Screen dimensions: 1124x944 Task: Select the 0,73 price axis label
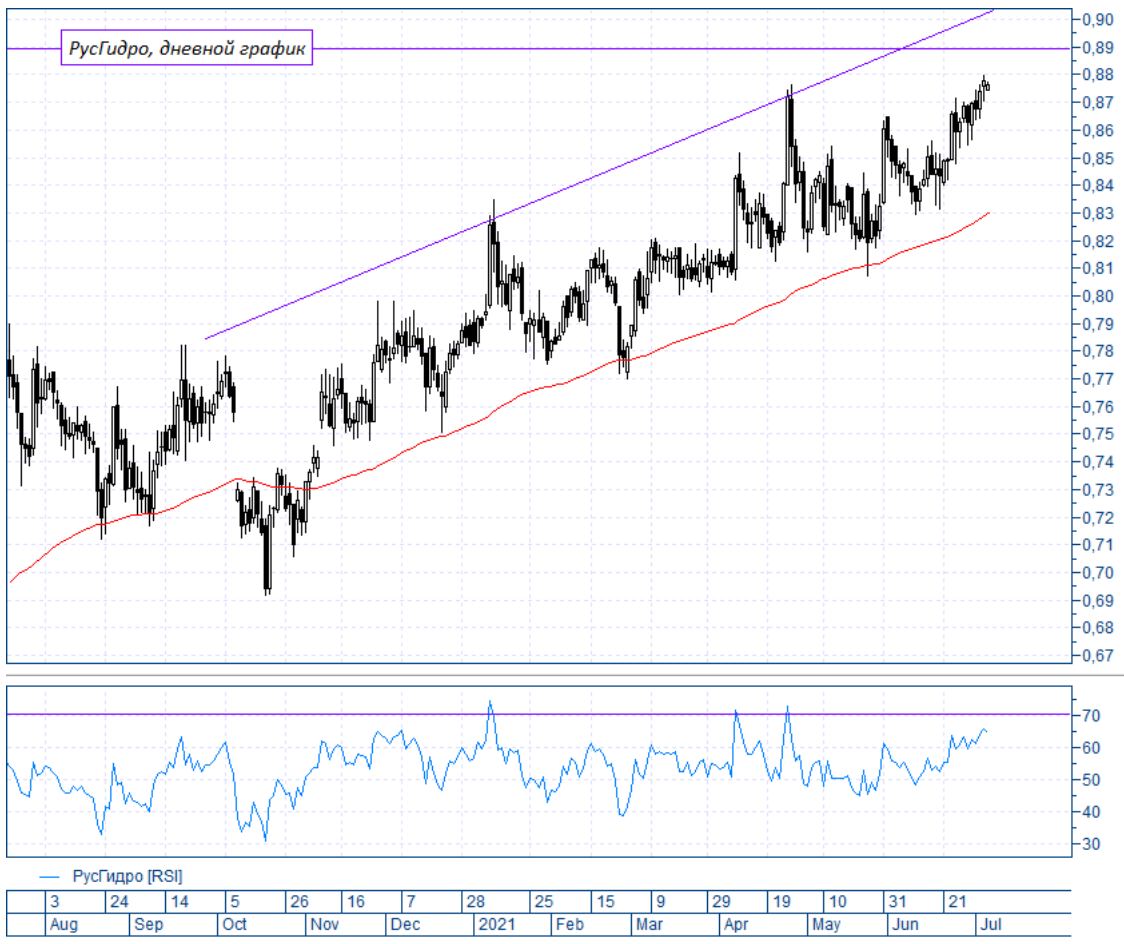(x=1097, y=490)
